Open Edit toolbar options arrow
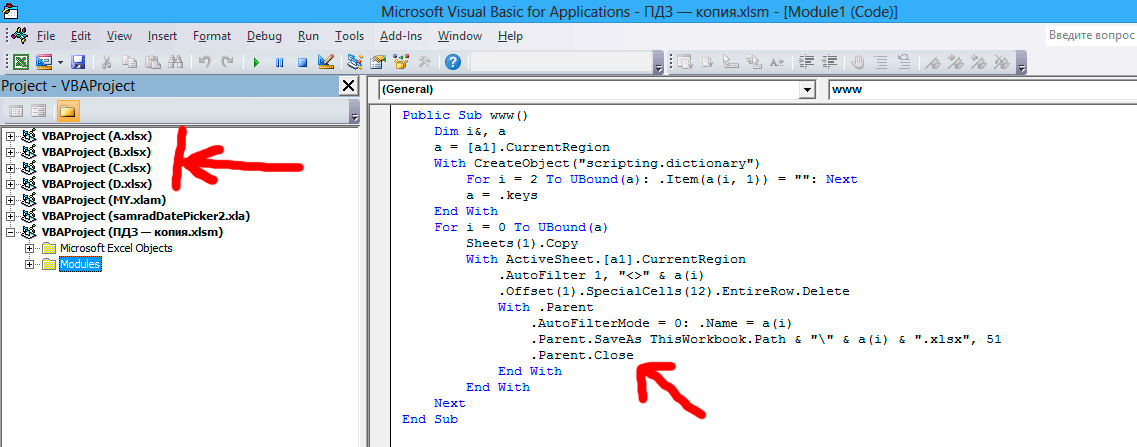 pyautogui.click(x=1022, y=63)
